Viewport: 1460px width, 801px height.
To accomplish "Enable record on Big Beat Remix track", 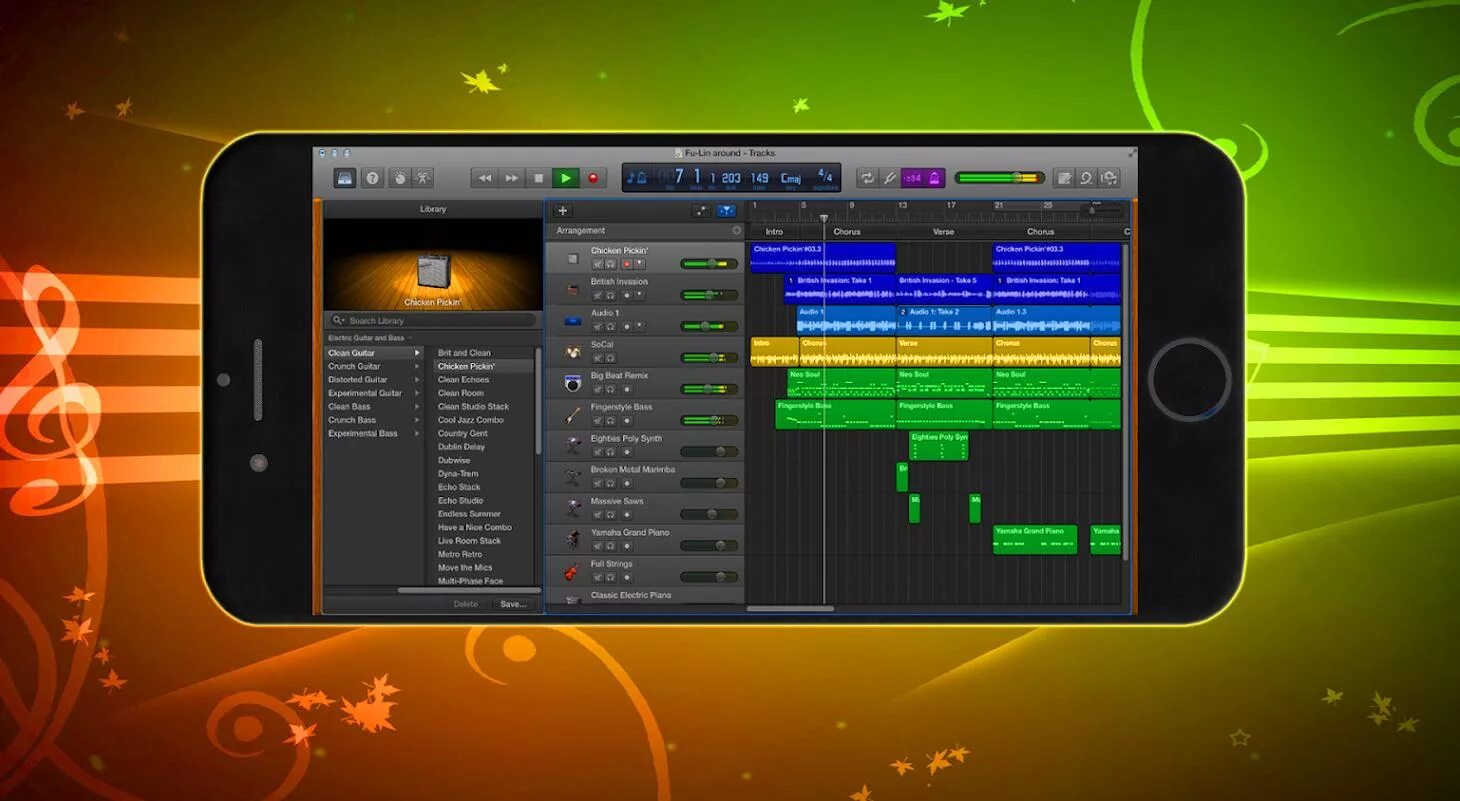I will click(627, 389).
